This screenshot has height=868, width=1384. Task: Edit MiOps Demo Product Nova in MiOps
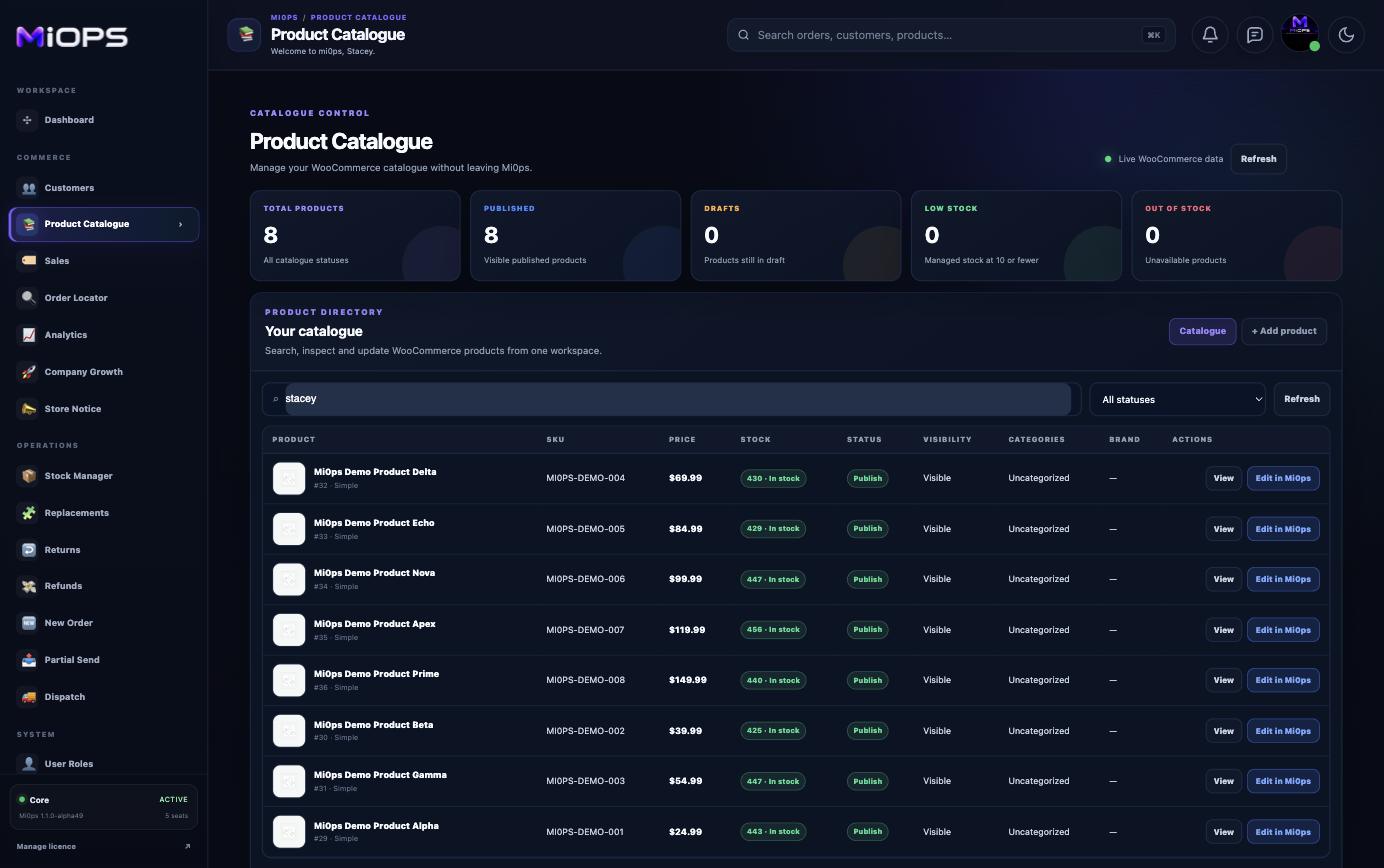[1283, 579]
